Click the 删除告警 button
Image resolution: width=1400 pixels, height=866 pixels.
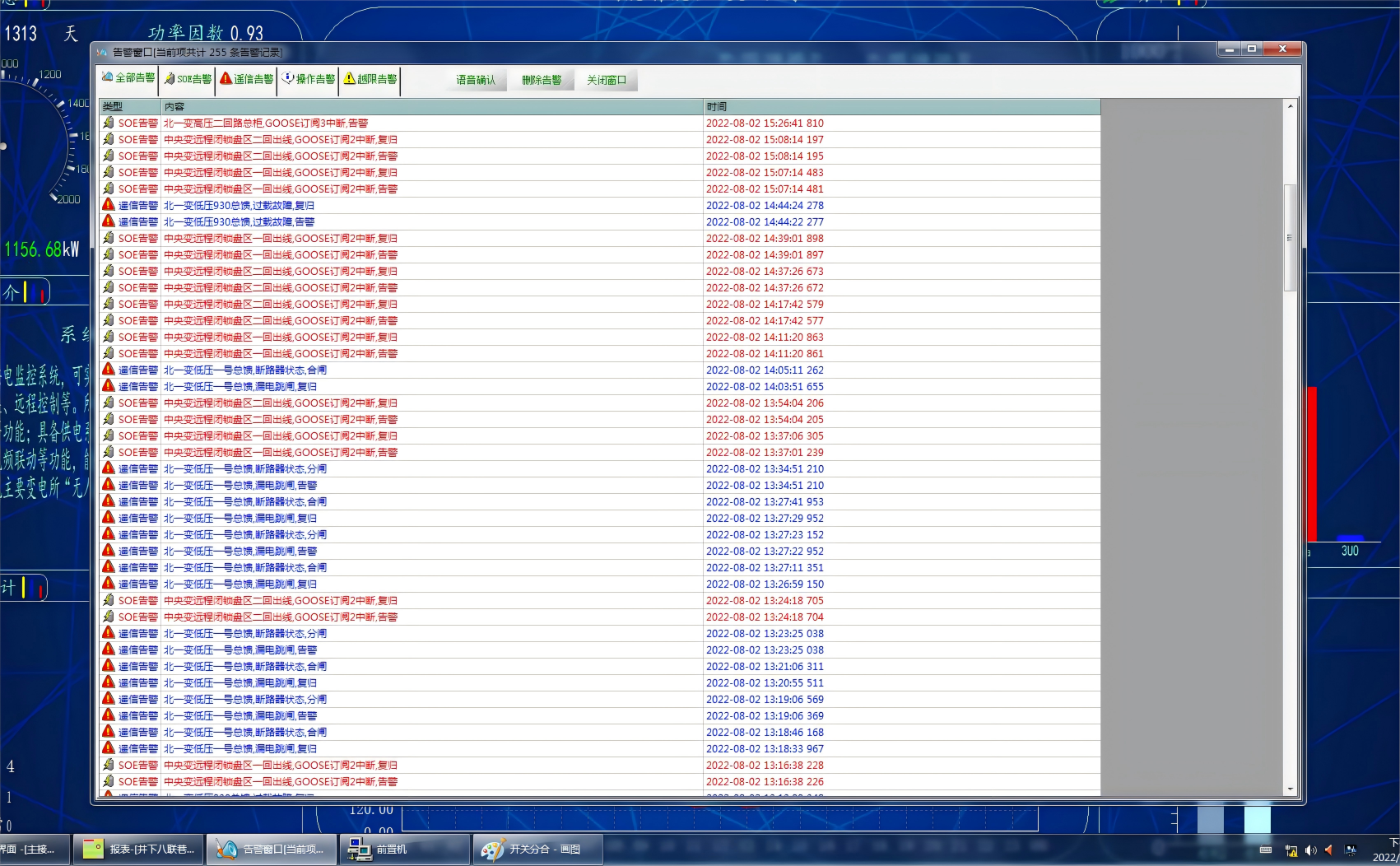(x=542, y=80)
